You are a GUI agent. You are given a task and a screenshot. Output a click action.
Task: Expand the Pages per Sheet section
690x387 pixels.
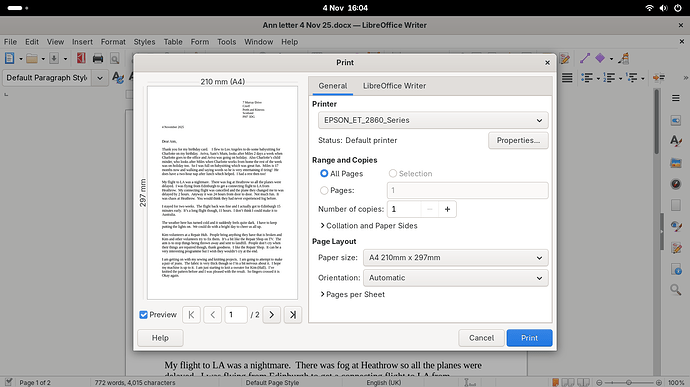point(352,295)
